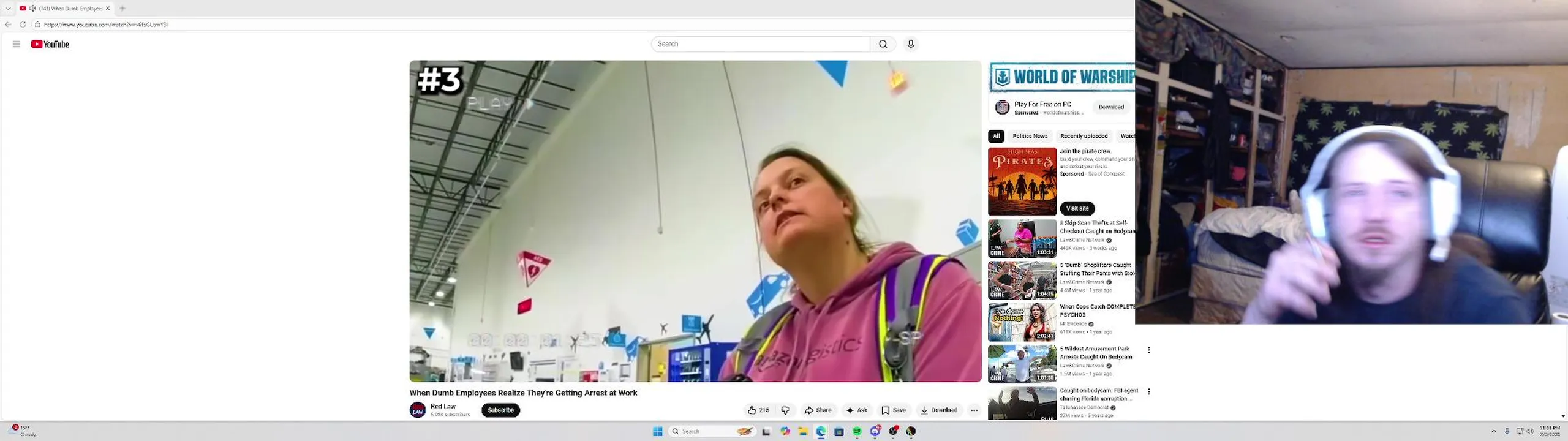Viewport: 1568px width, 441px height.
Task: Select the All filter chip
Action: coord(996,136)
